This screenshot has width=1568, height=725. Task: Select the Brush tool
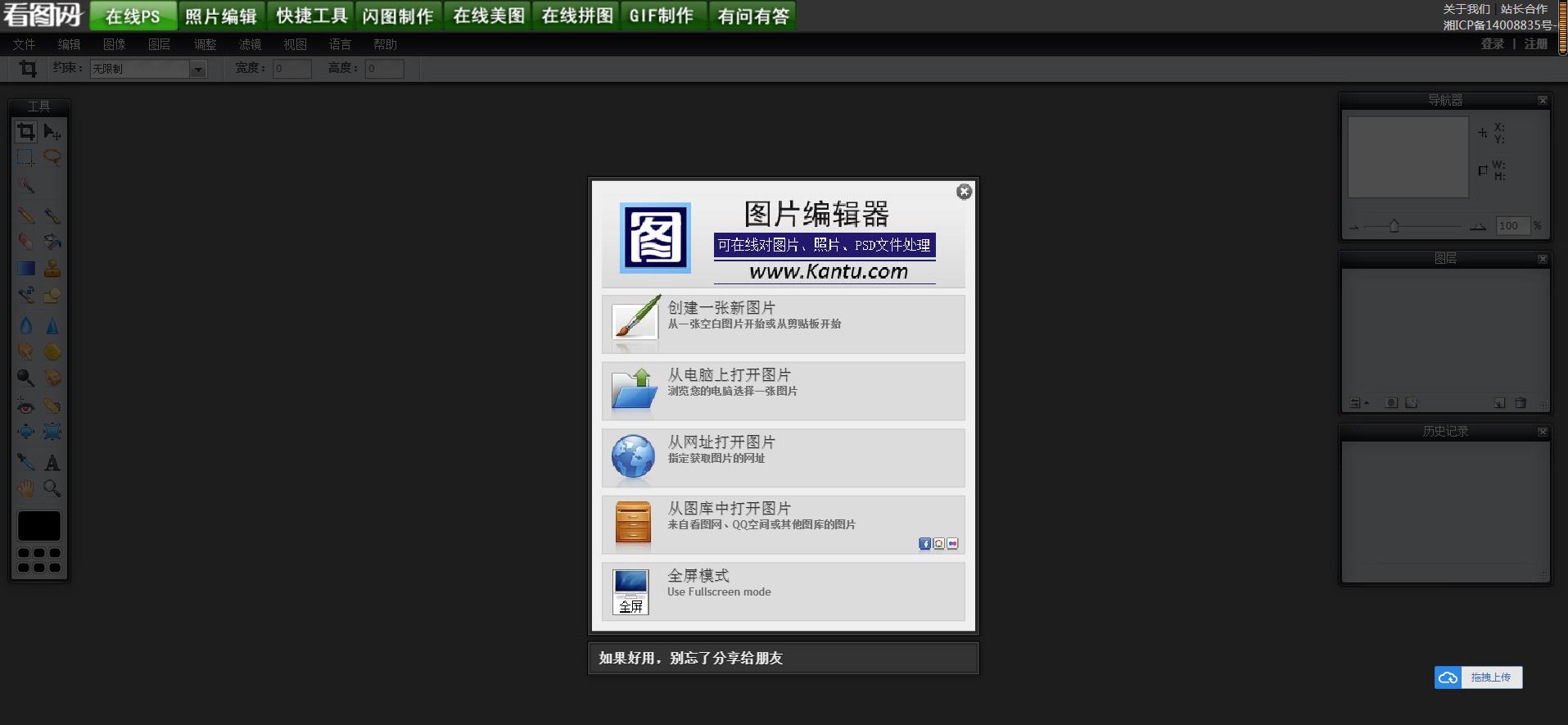click(52, 215)
